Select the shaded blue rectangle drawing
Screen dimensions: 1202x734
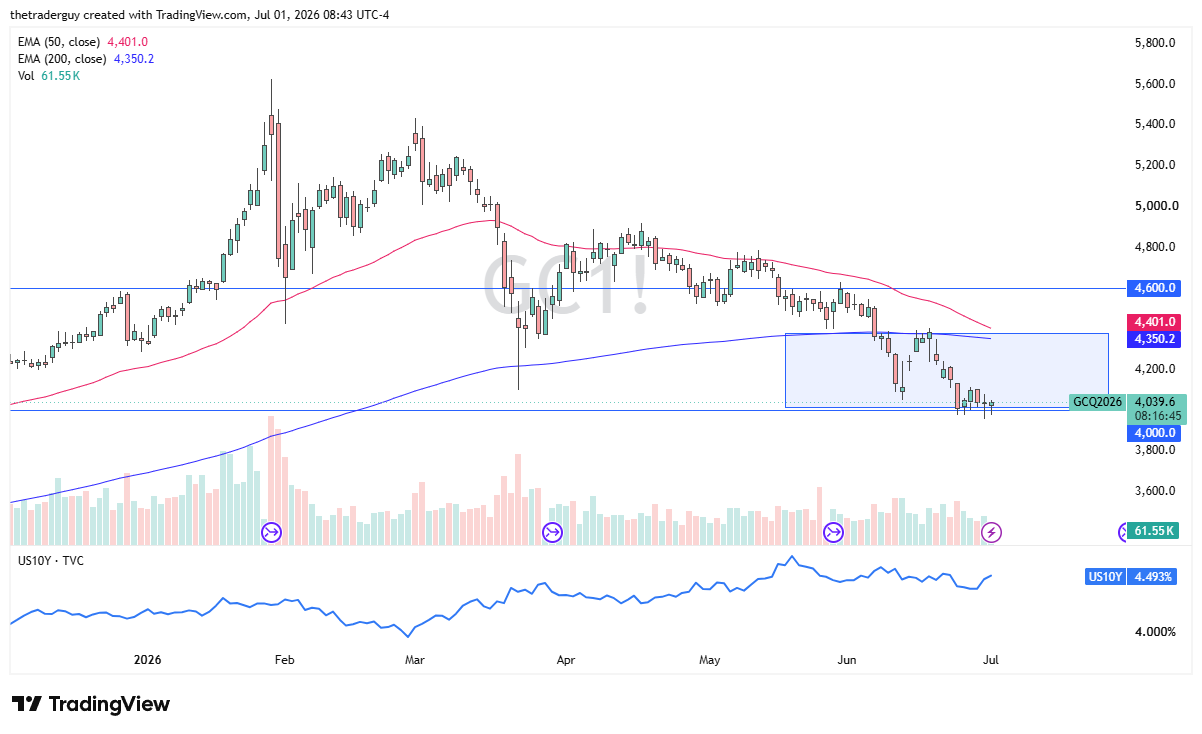pos(947,370)
